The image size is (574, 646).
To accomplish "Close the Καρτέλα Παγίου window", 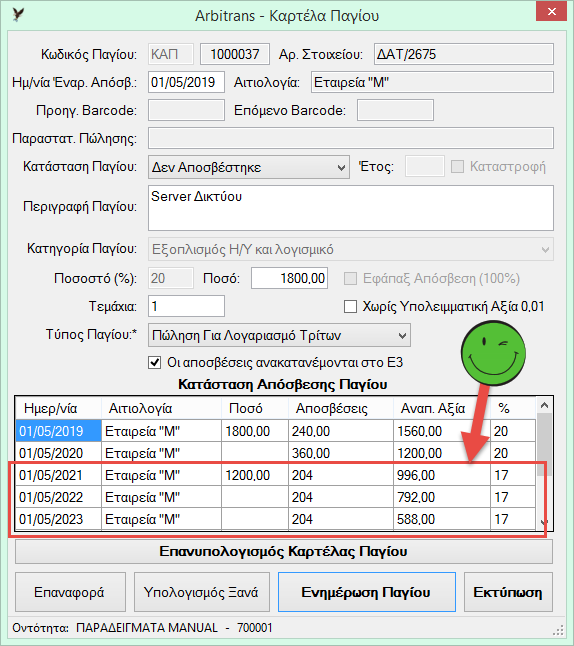I will point(552,12).
